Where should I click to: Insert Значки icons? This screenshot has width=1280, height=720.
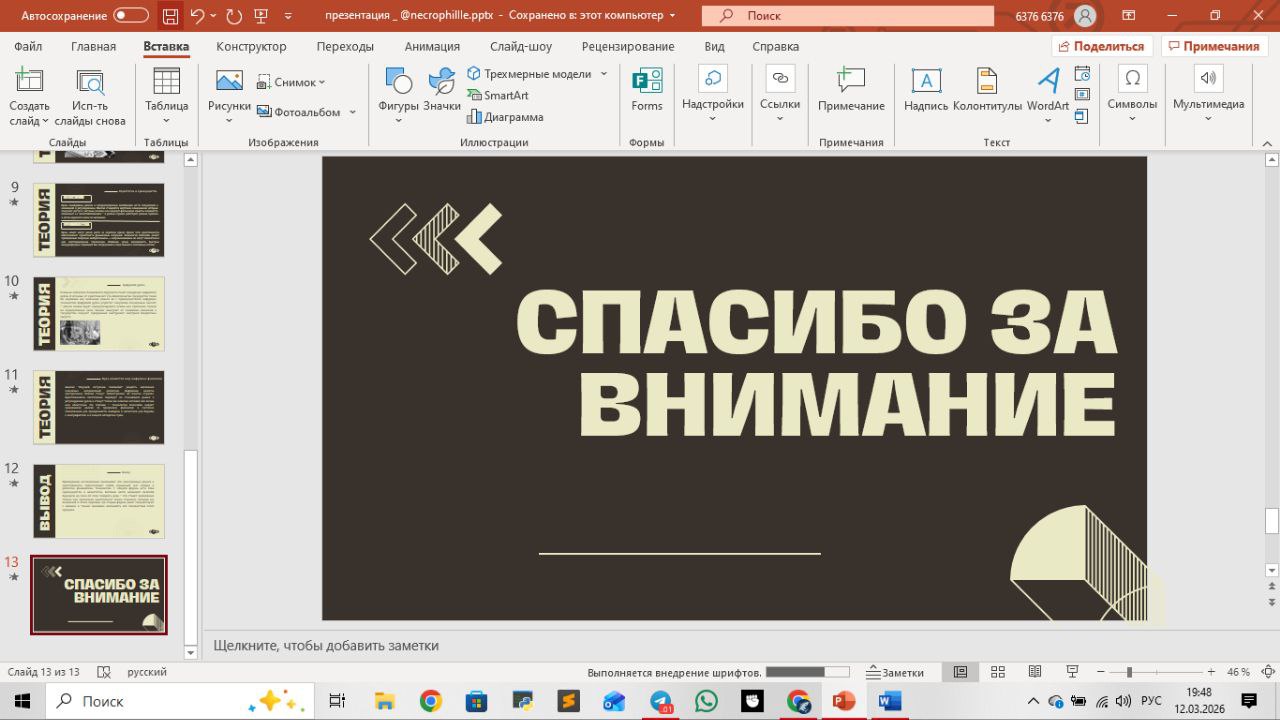coord(442,90)
